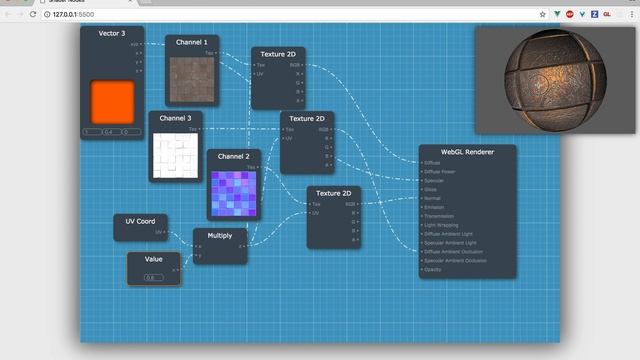Select the Channel 2 node title
Viewport: 640px width, 360px height.
click(x=233, y=156)
